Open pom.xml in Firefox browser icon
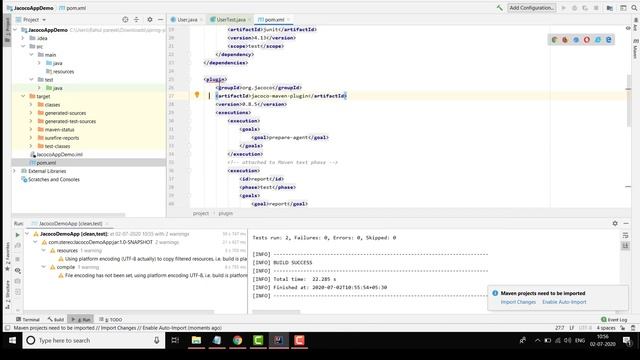The image size is (640, 360). click(x=565, y=40)
